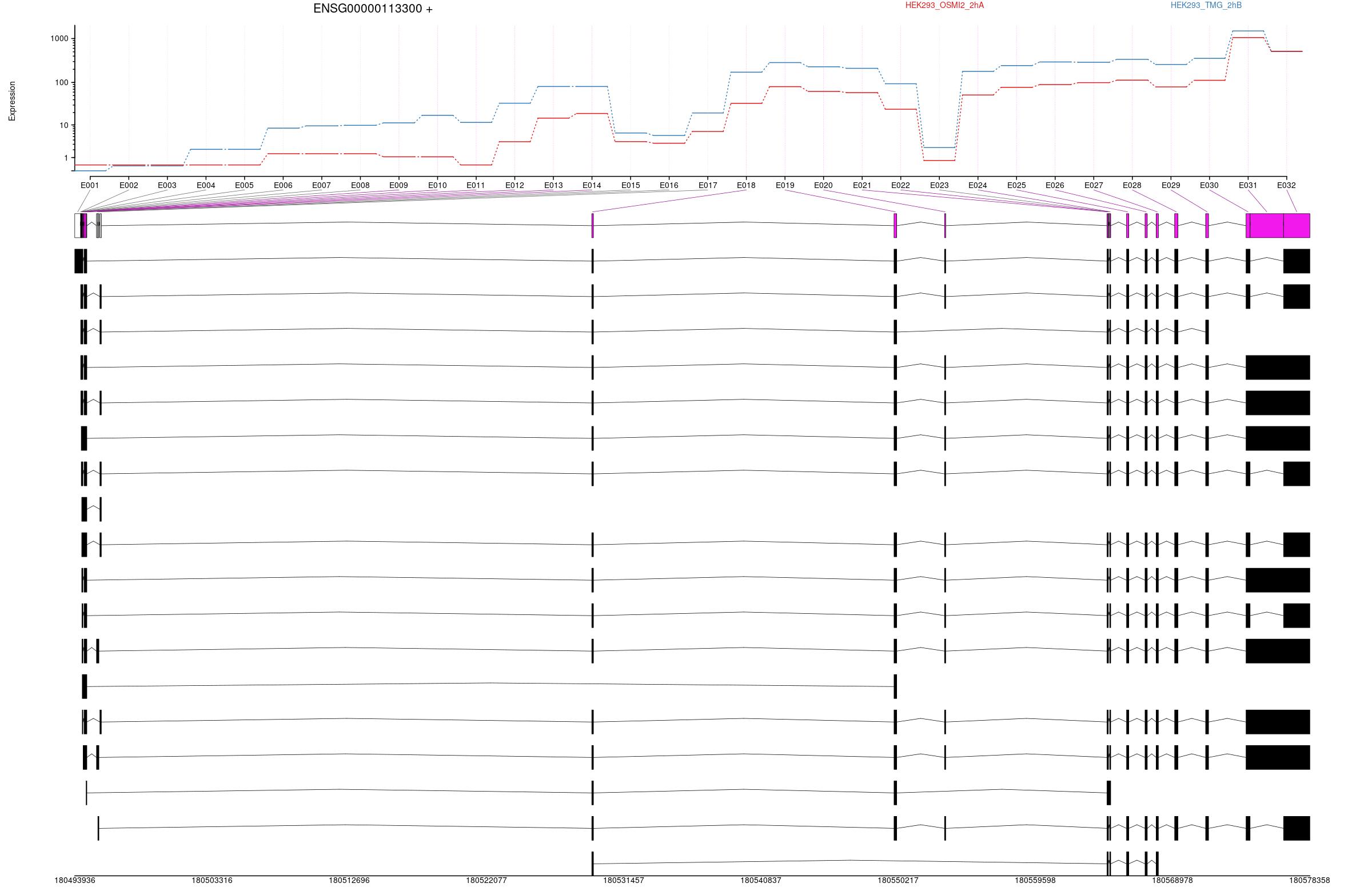Click exon label E022
The width and height of the screenshot is (1372, 891).
click(x=900, y=185)
